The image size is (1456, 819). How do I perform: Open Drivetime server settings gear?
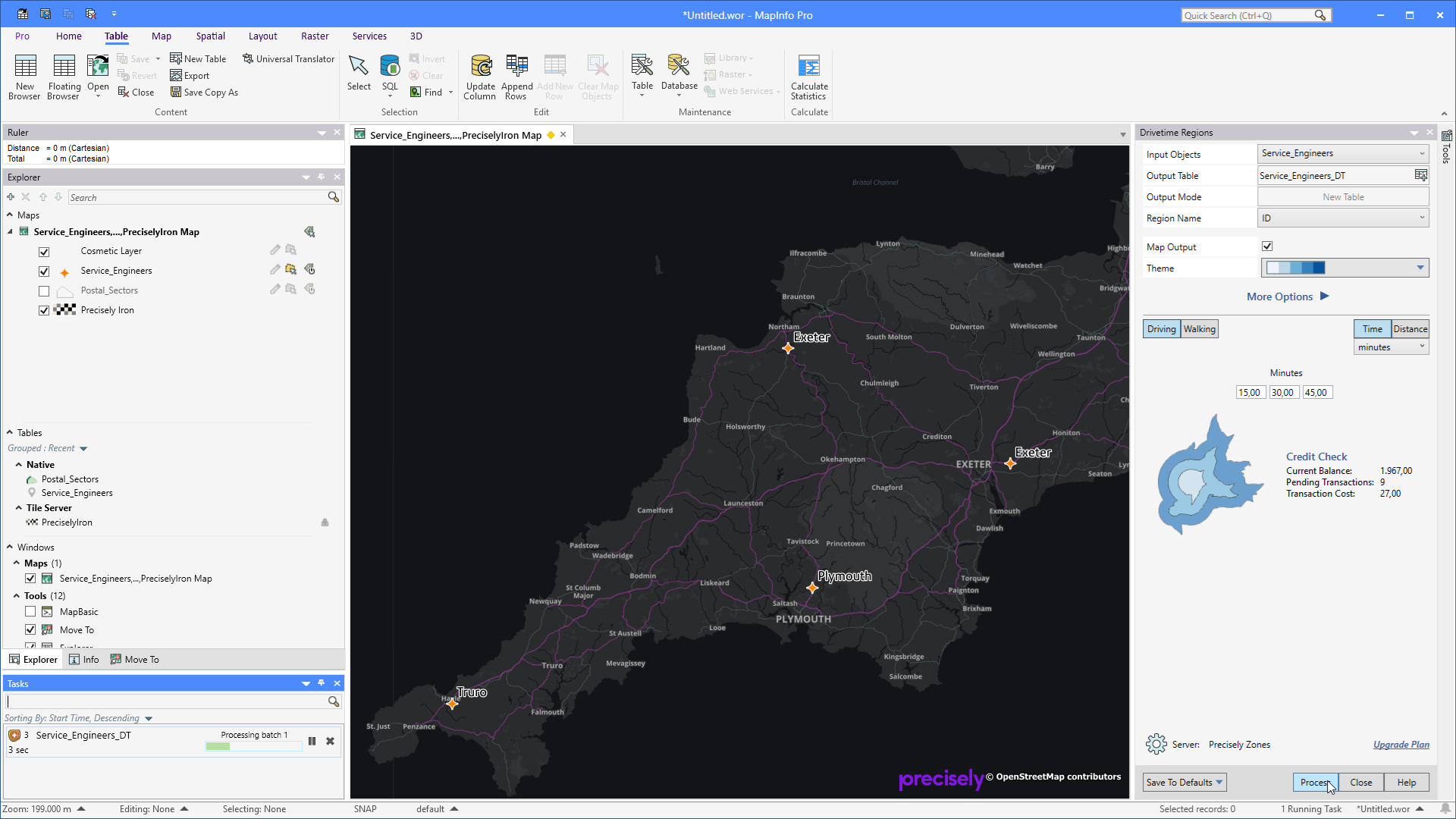(x=1156, y=744)
